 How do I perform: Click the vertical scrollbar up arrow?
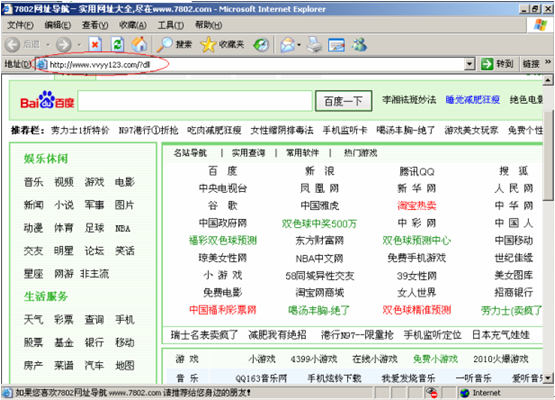point(548,80)
